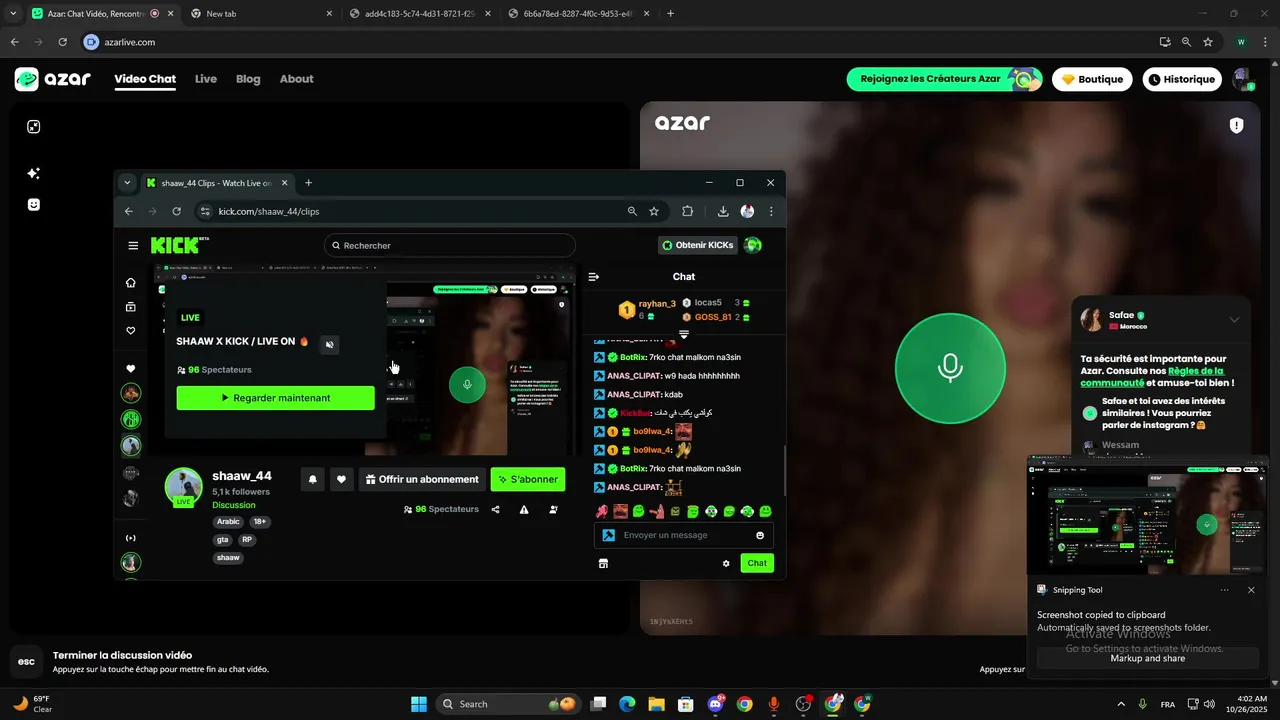The width and height of the screenshot is (1280, 720).
Task: Open Discord from taskbar
Action: pos(715,704)
